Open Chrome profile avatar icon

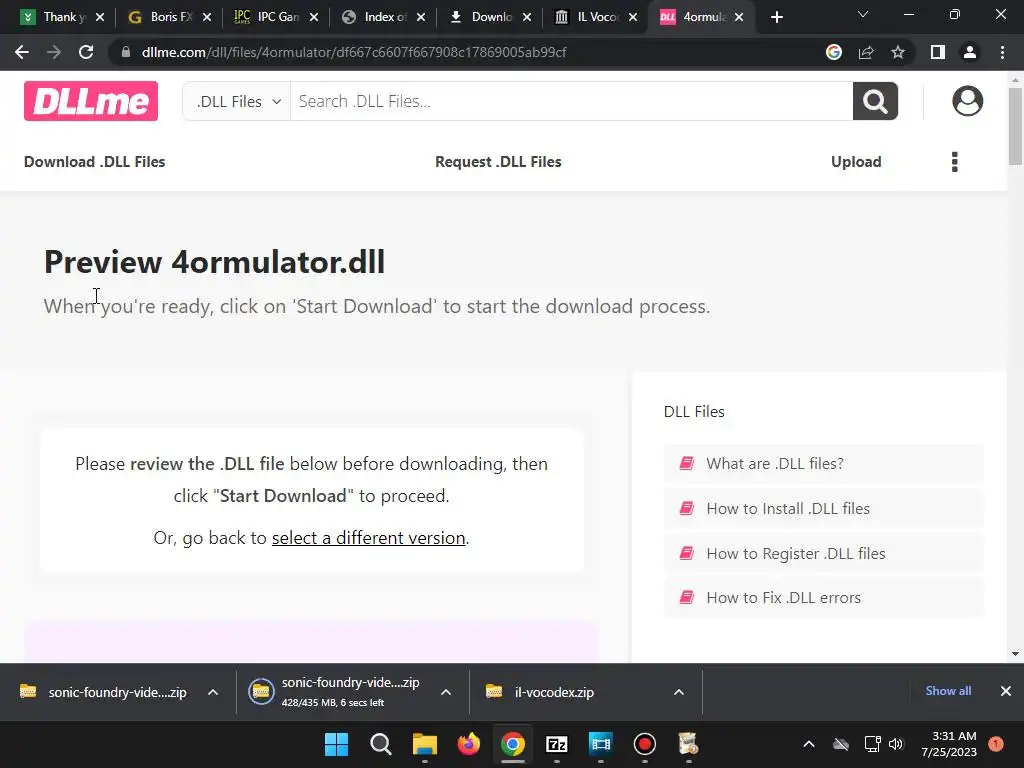pyautogui.click(x=970, y=52)
